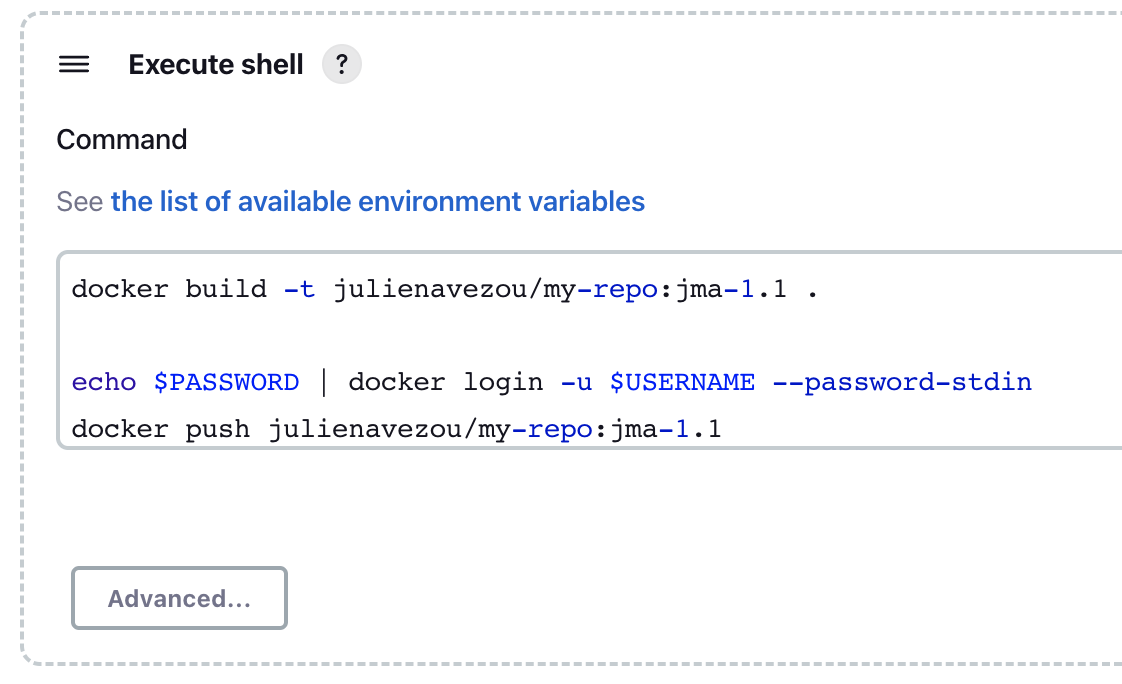Show Execute shell step documentation
The height and width of the screenshot is (684, 1122).
tap(342, 64)
